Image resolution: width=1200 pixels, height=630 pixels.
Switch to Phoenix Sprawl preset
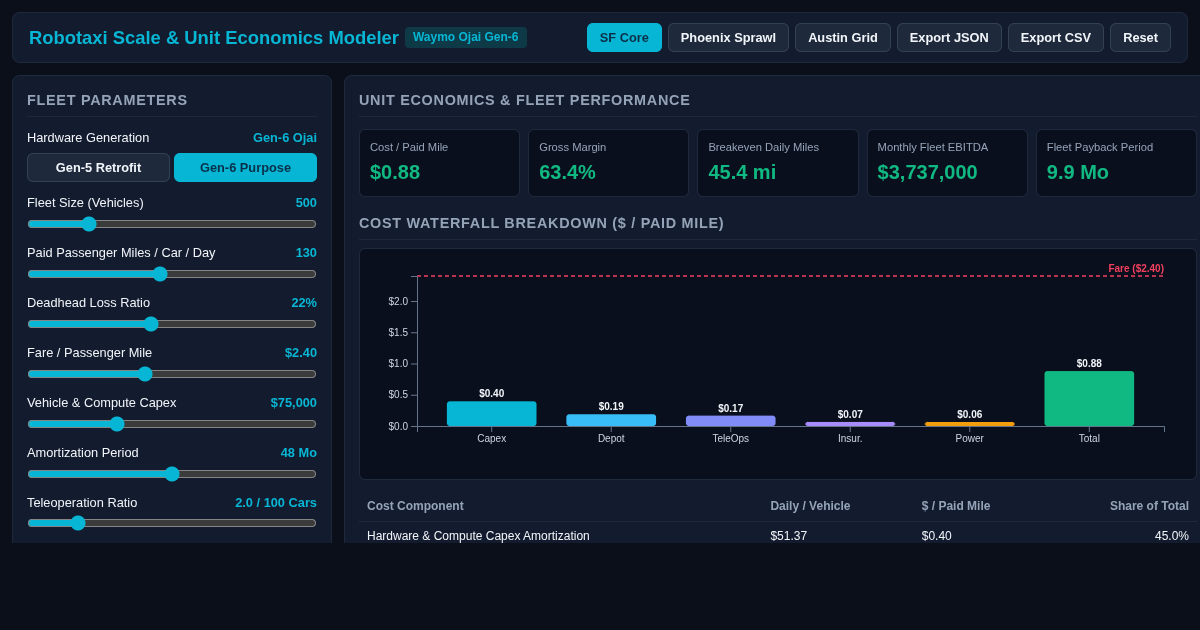click(728, 38)
